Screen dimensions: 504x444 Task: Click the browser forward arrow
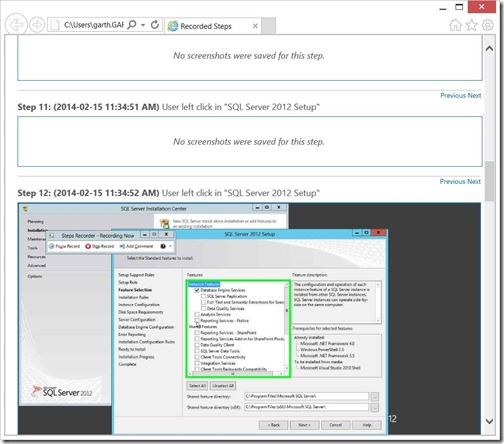[37, 25]
